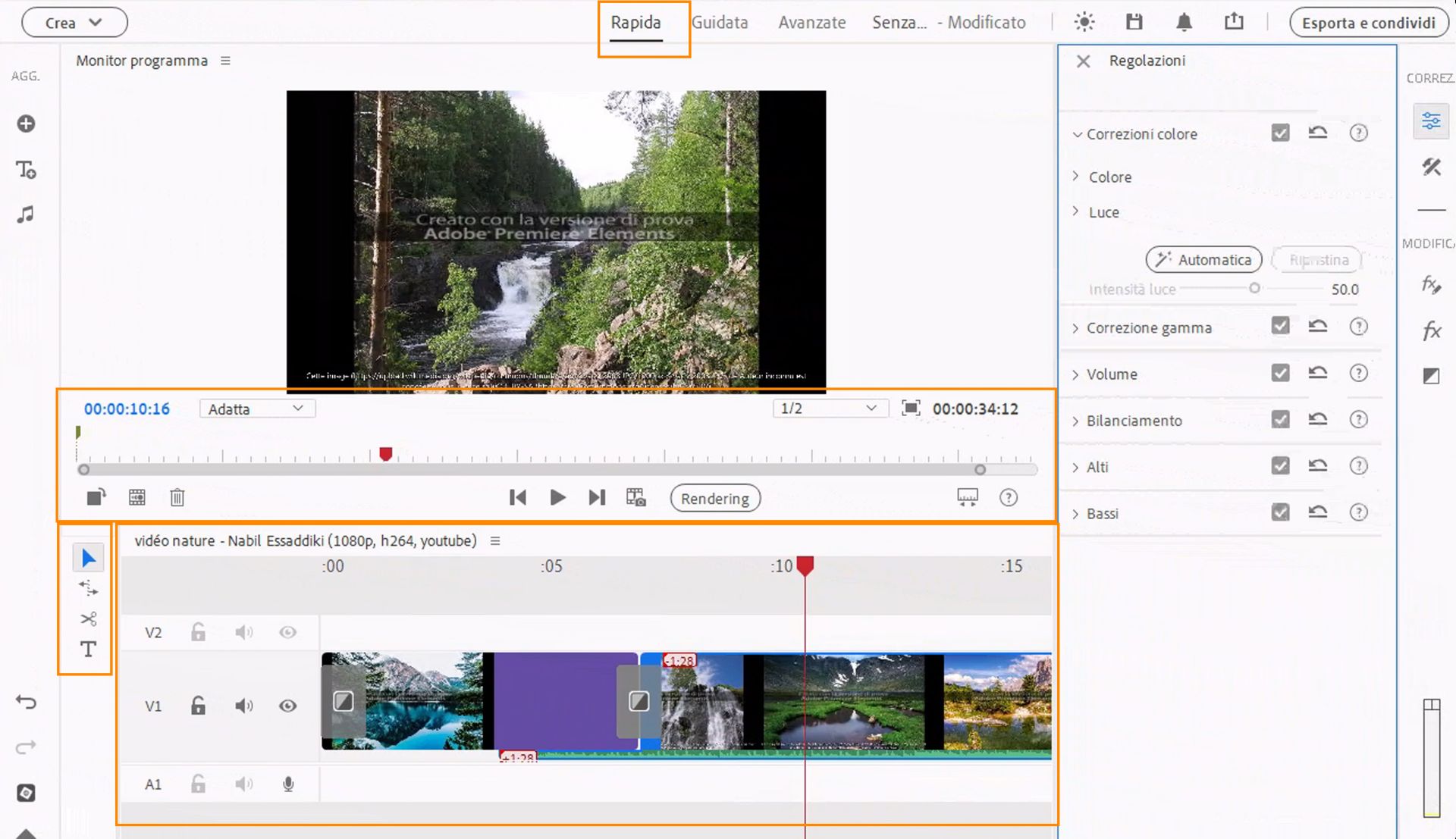Image resolution: width=1456 pixels, height=839 pixels.
Task: Click the delete trash icon under monitor
Action: (177, 498)
